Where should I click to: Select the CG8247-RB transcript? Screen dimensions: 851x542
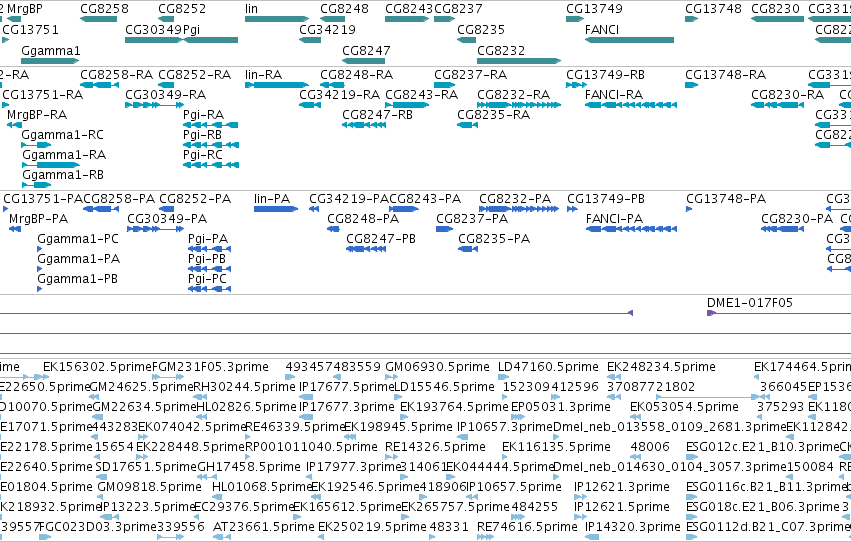(364, 125)
